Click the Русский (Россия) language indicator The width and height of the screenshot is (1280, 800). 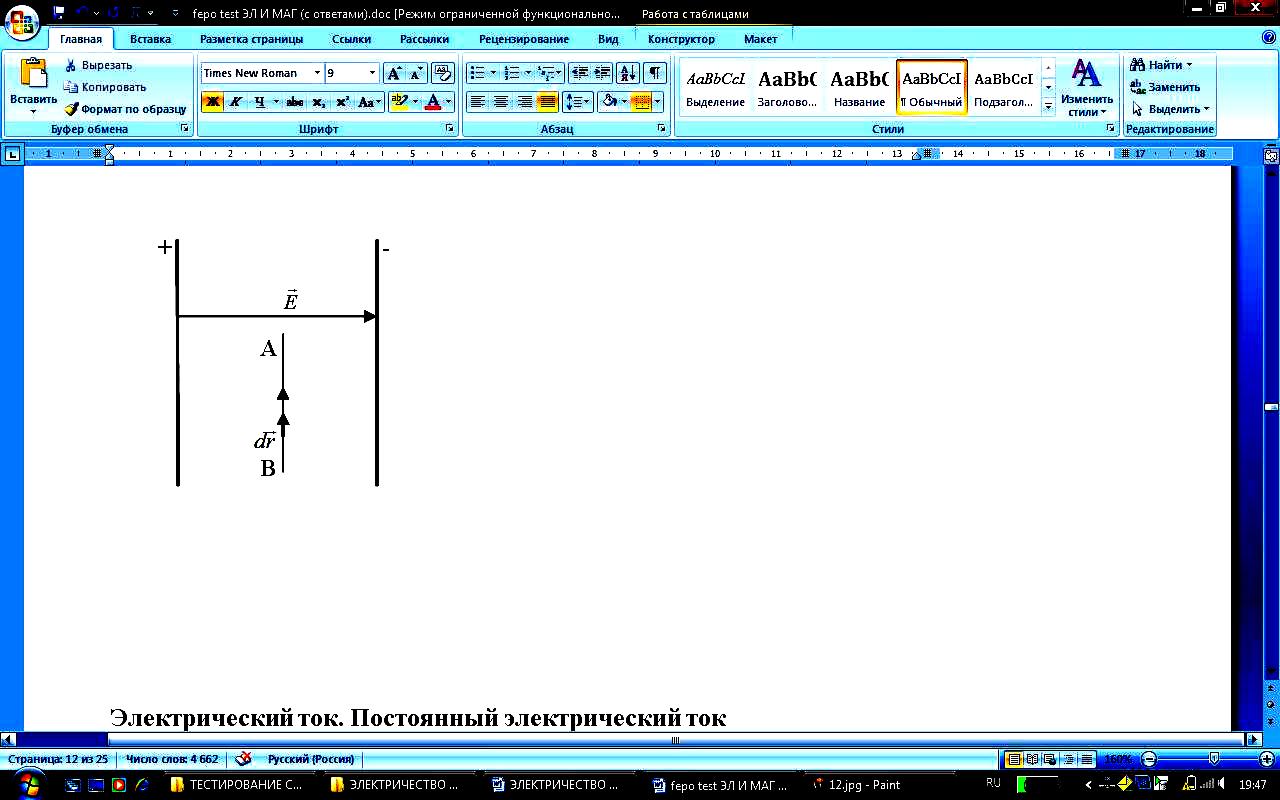(x=310, y=759)
